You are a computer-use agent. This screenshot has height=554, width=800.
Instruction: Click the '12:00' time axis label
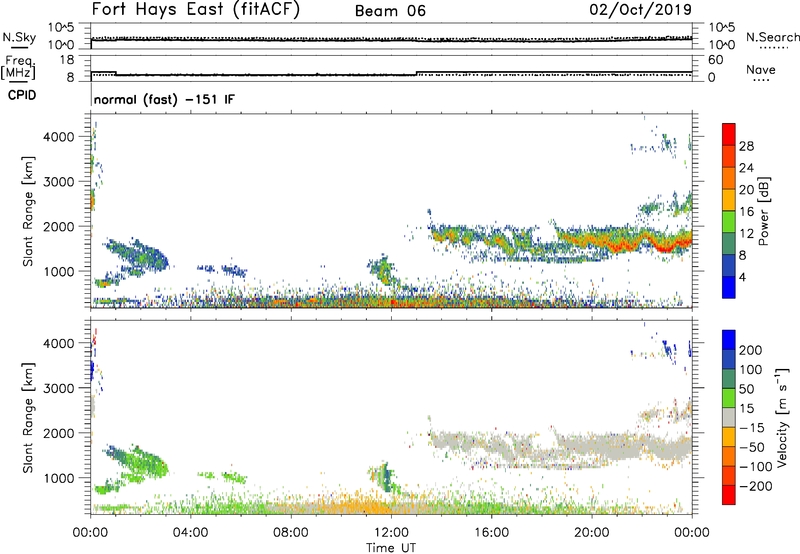[391, 533]
